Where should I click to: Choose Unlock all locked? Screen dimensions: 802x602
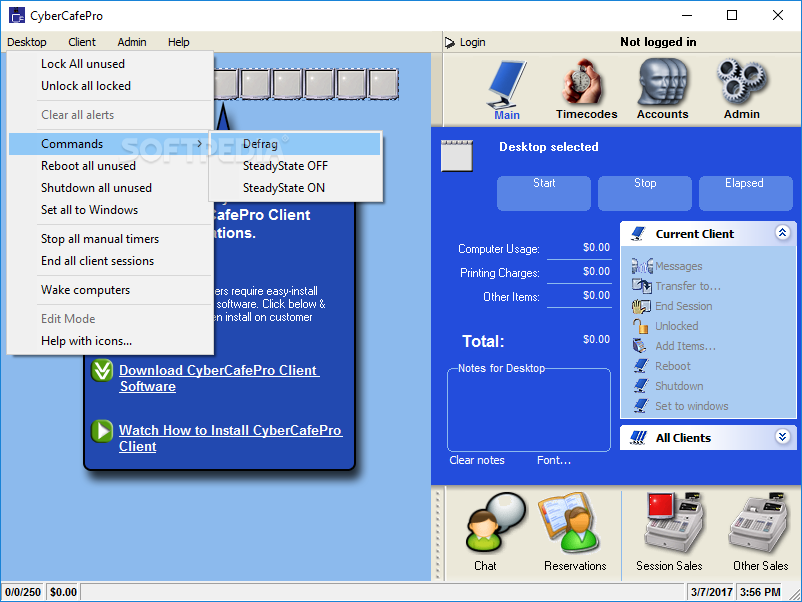pos(110,86)
